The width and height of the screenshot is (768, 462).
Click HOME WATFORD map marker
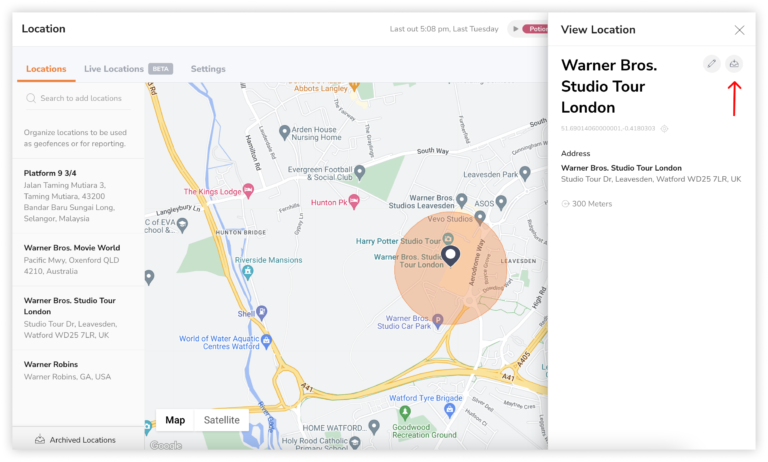[374, 427]
